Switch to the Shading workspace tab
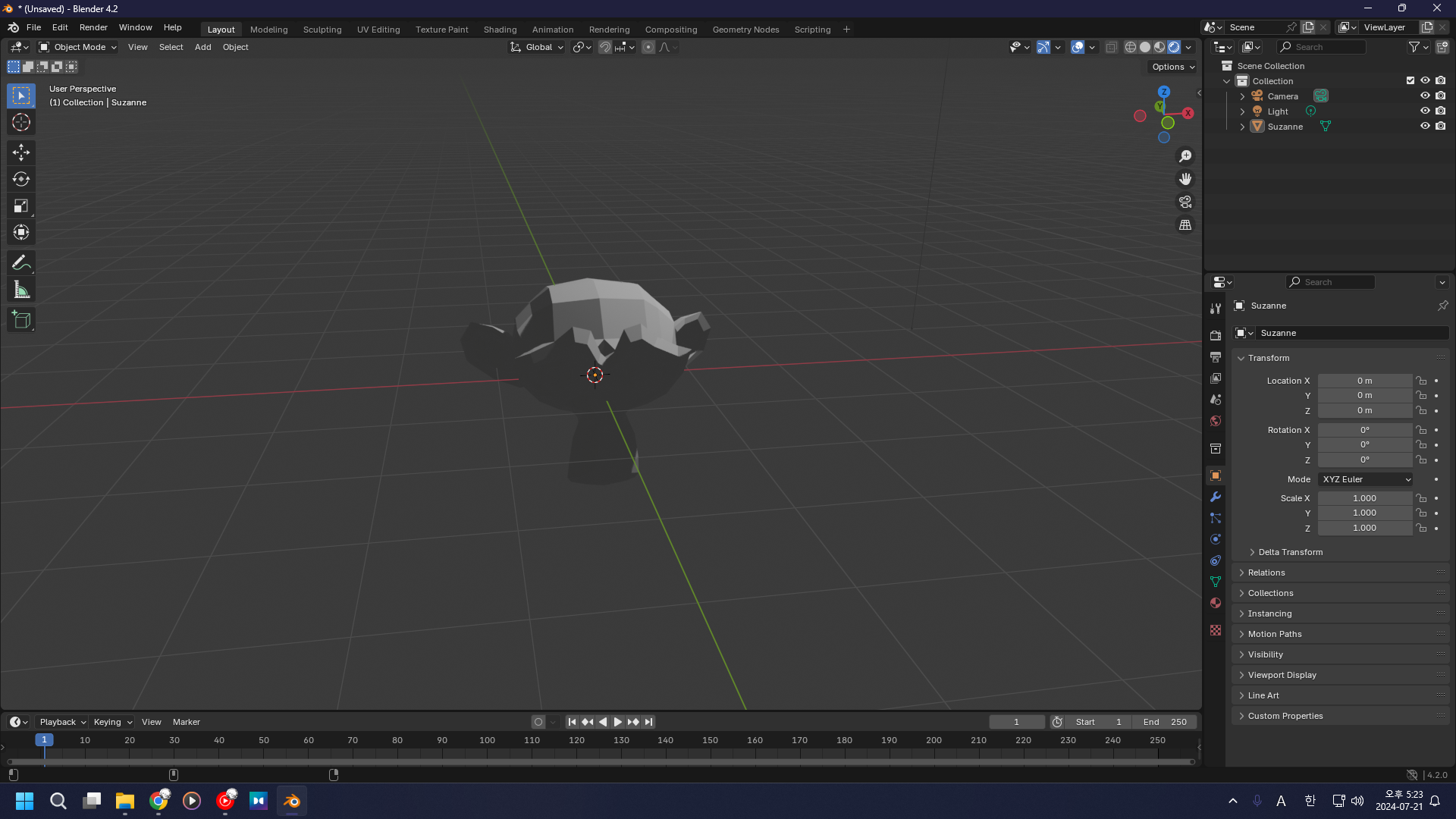Viewport: 1456px width, 819px height. 500,30
